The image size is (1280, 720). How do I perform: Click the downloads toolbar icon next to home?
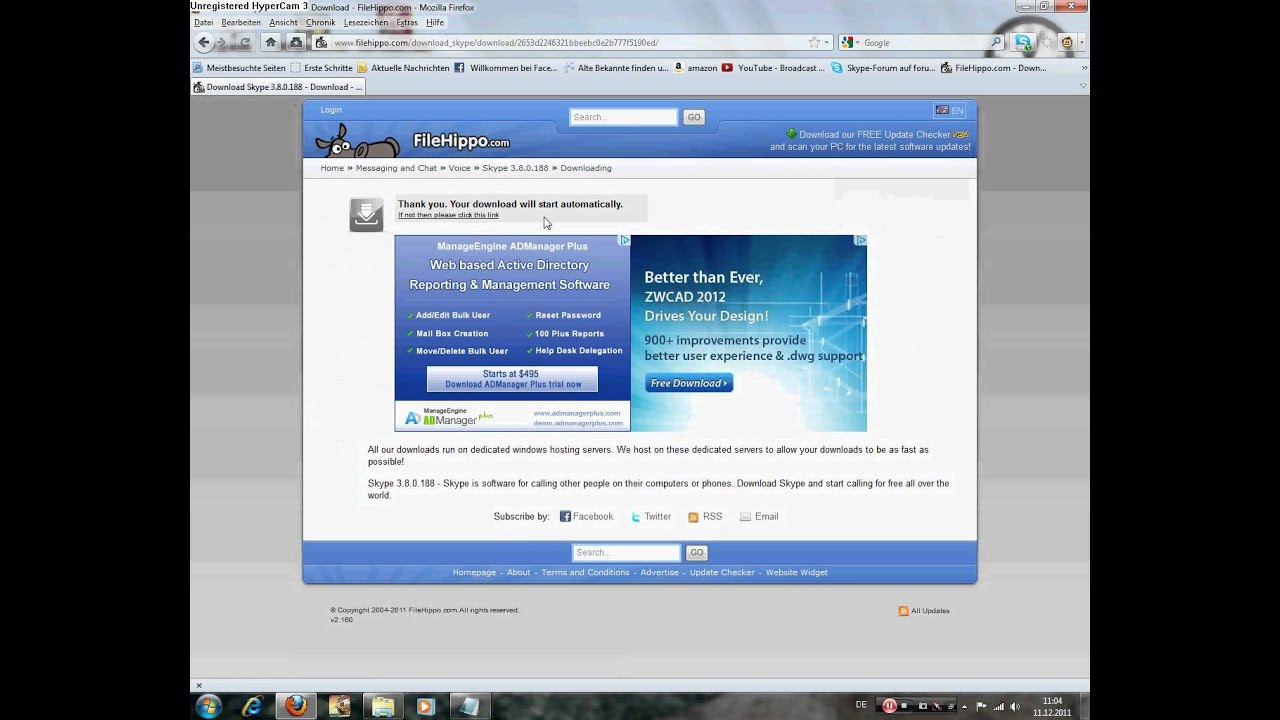296,42
